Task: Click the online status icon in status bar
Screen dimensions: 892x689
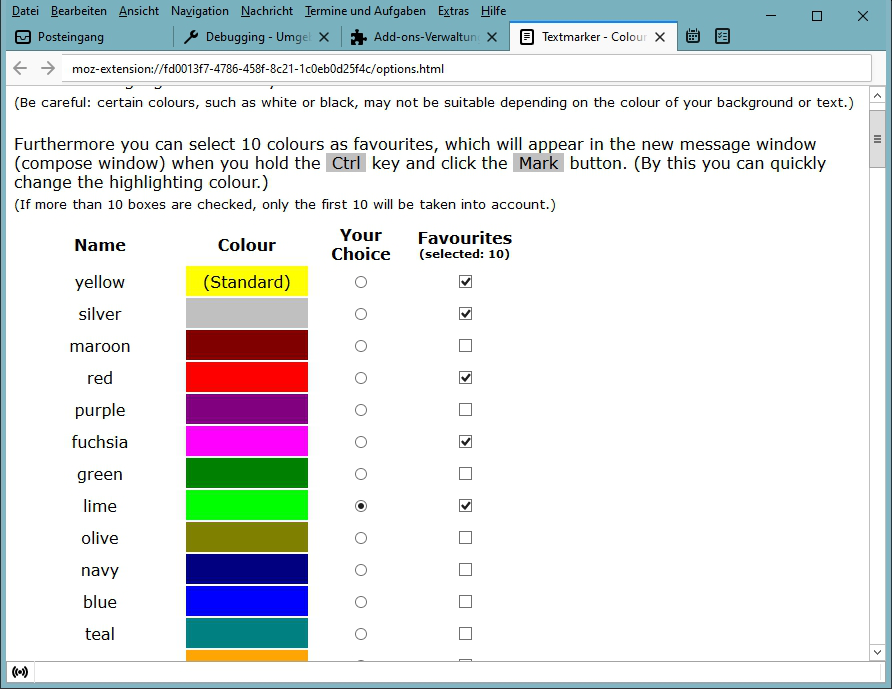Action: click(x=20, y=672)
